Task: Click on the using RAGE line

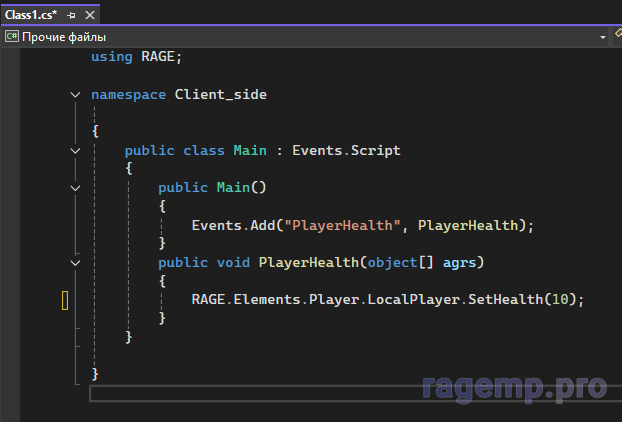Action: tap(137, 57)
